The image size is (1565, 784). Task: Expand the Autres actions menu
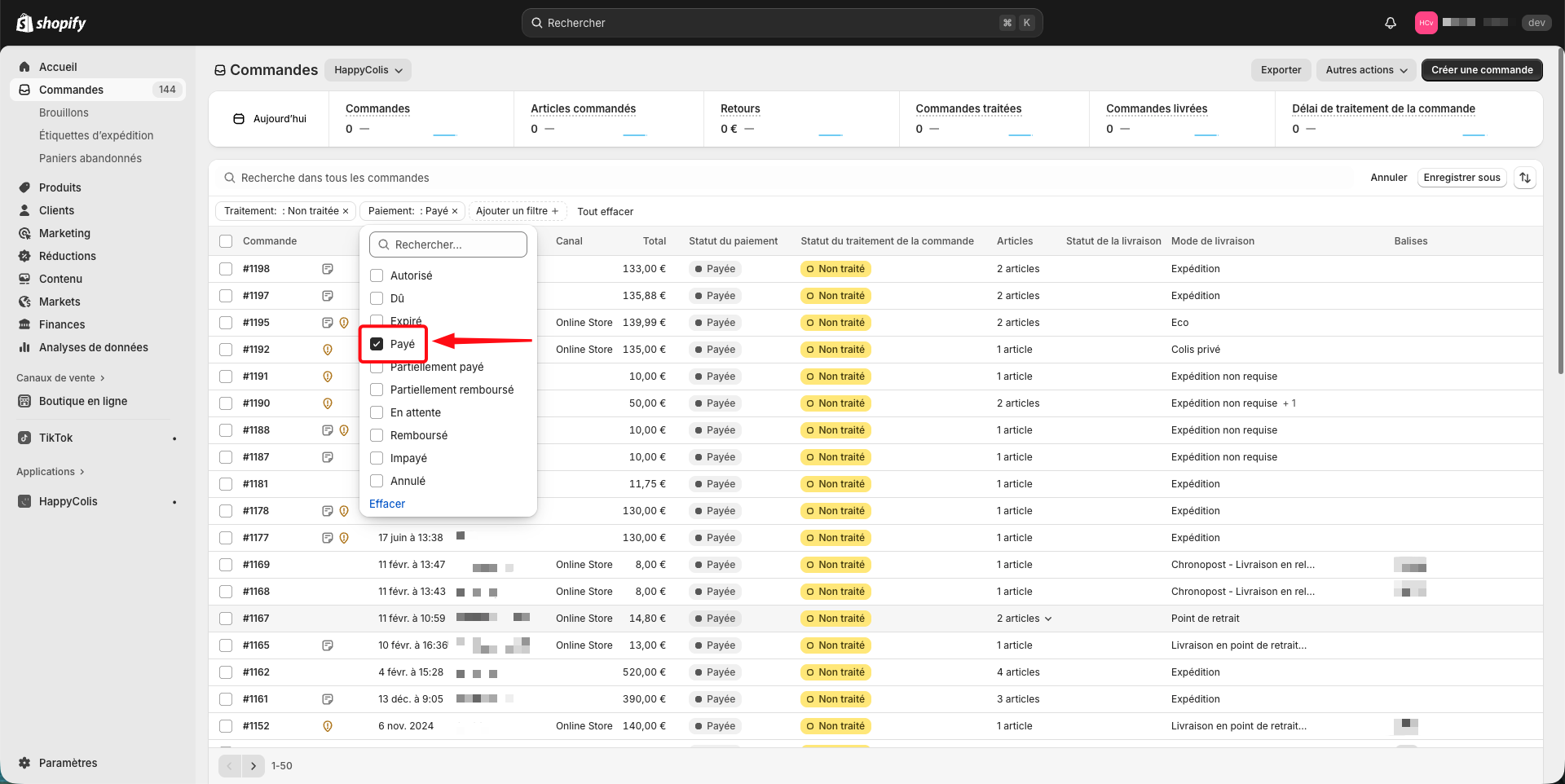click(1366, 70)
